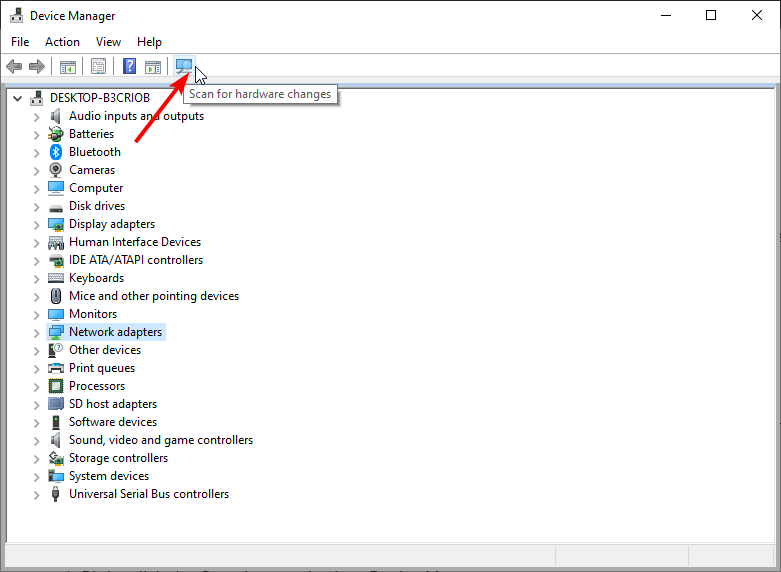Select Human Interface Devices label
The width and height of the screenshot is (781, 572).
[x=134, y=242]
